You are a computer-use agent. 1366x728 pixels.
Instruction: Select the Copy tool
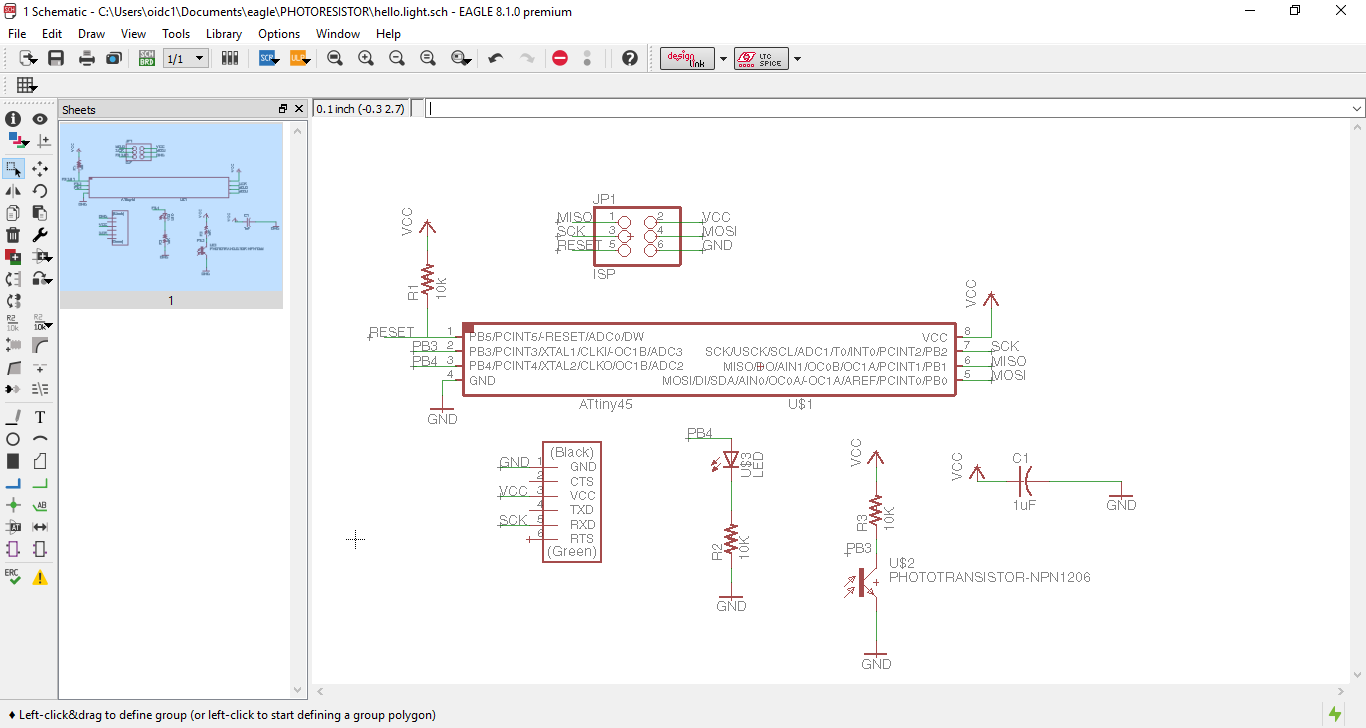coord(13,213)
